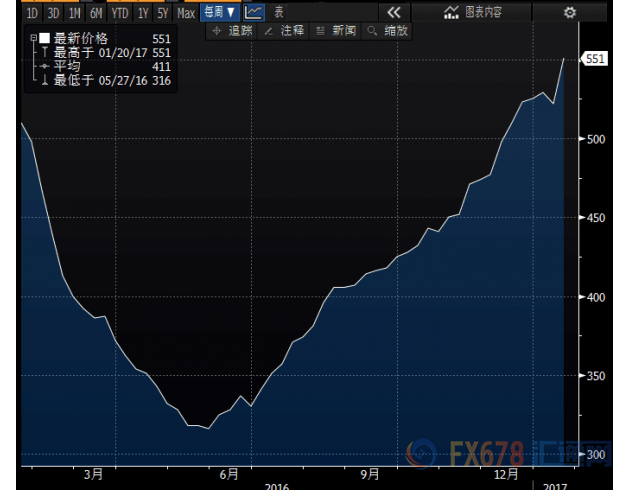Choose the 5Y time range
630x490 pixels.
[x=162, y=13]
